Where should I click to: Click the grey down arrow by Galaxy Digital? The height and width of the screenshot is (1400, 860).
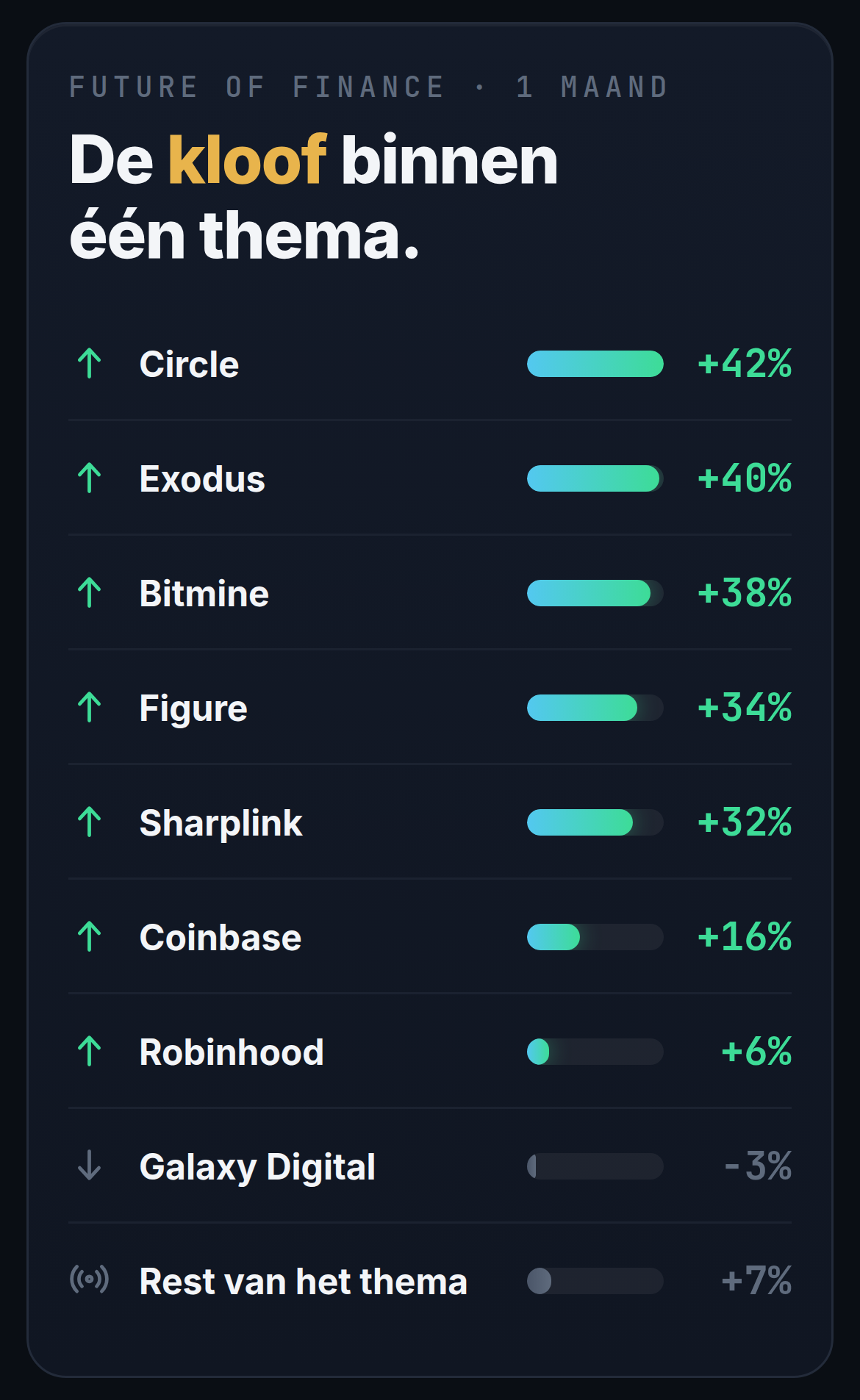point(90,1166)
